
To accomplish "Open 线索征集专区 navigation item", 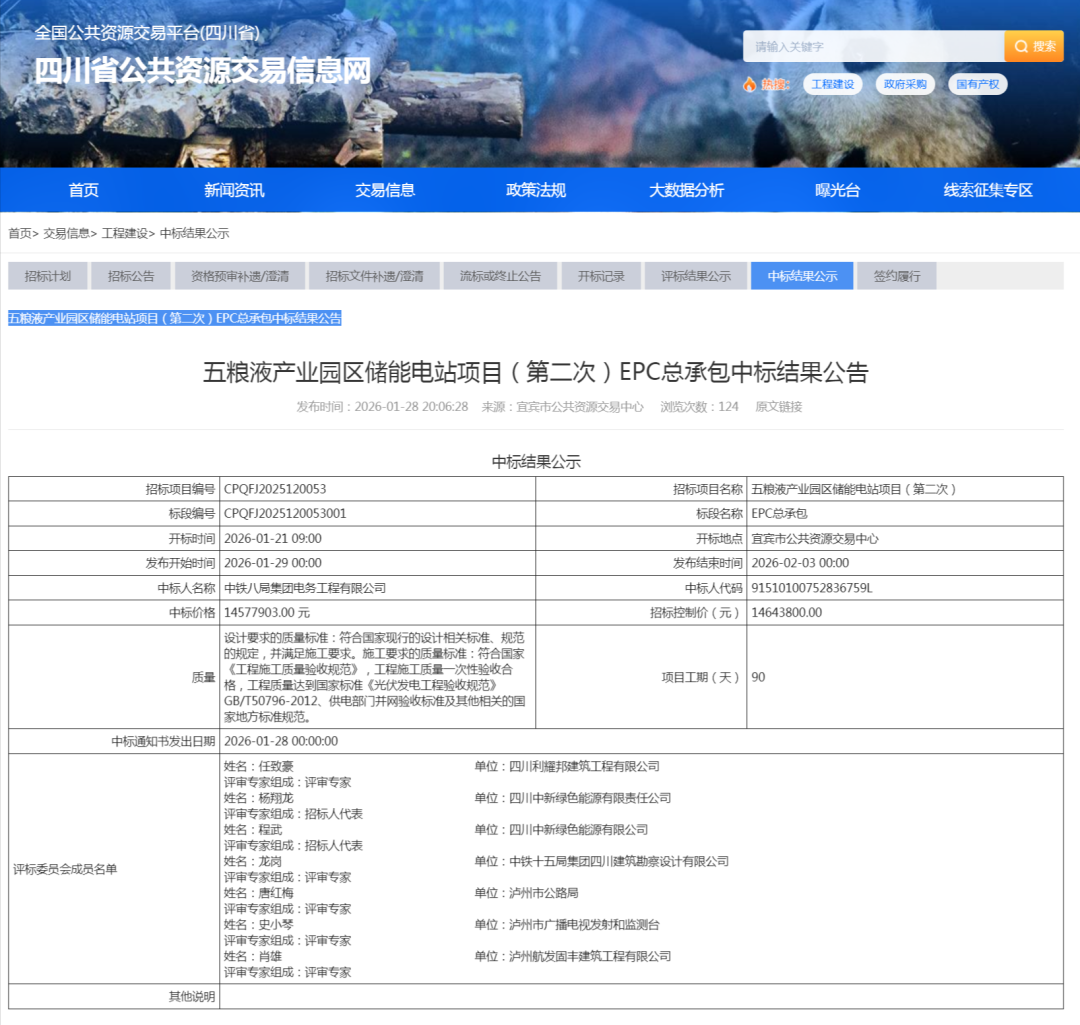I will (x=988, y=190).
